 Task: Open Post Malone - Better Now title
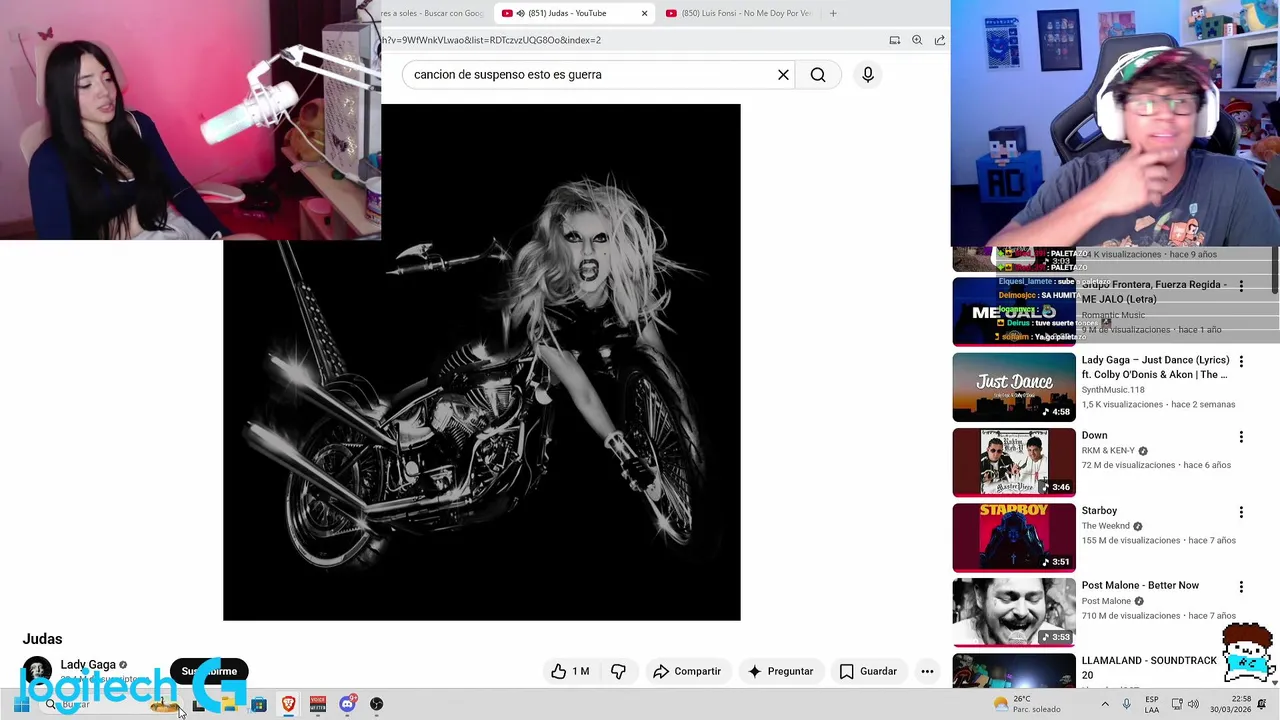pyautogui.click(x=1140, y=585)
